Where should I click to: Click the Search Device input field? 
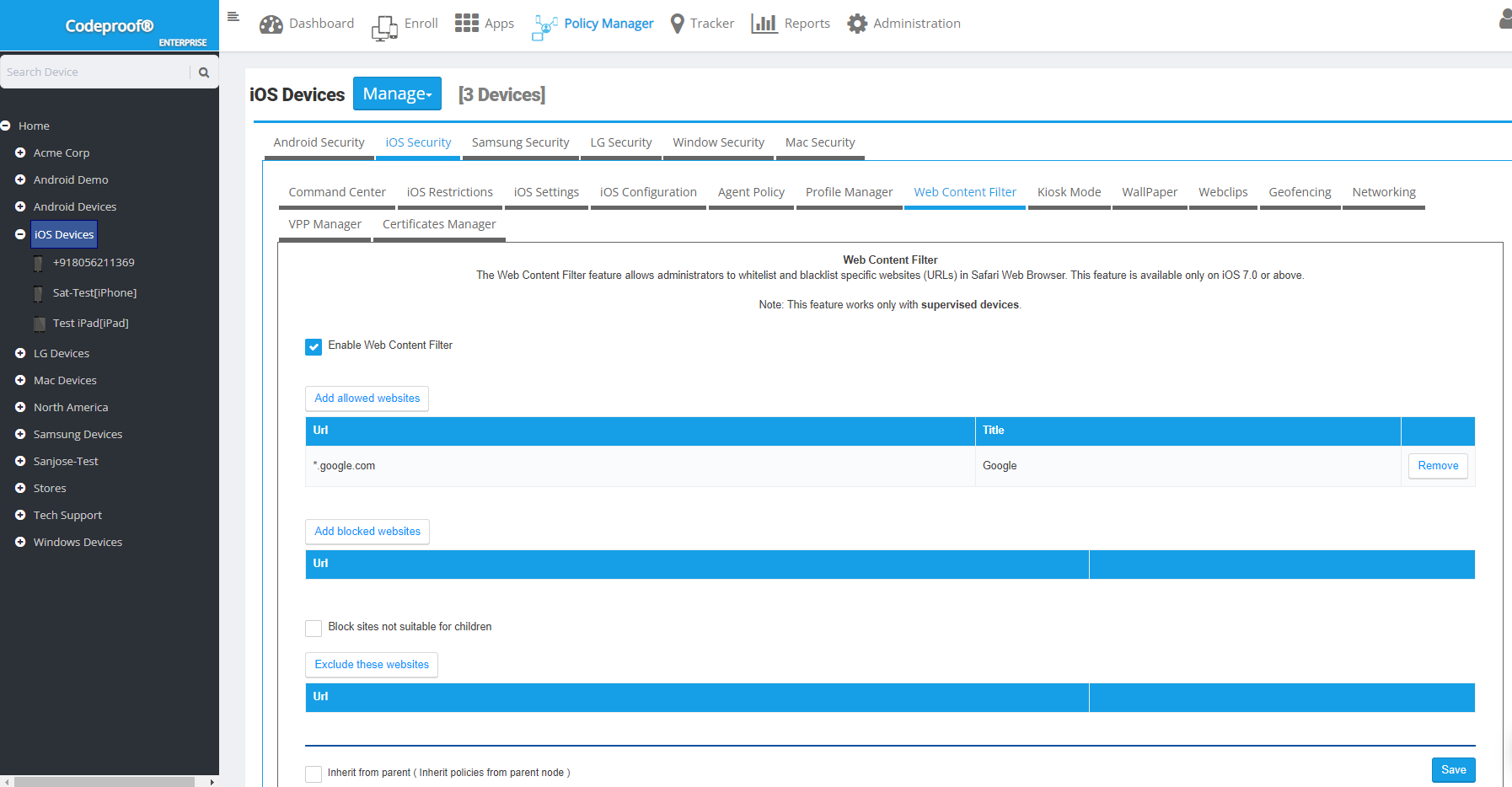[x=95, y=72]
